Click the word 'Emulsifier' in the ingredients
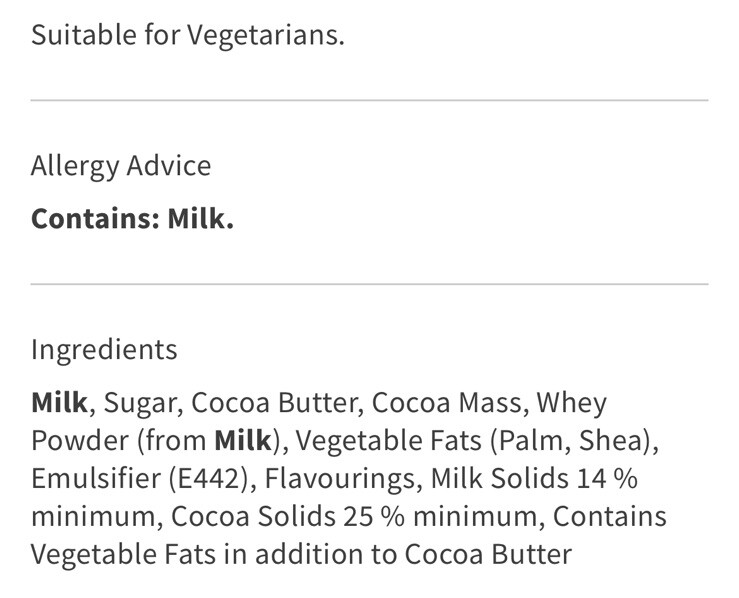 pos(96,478)
